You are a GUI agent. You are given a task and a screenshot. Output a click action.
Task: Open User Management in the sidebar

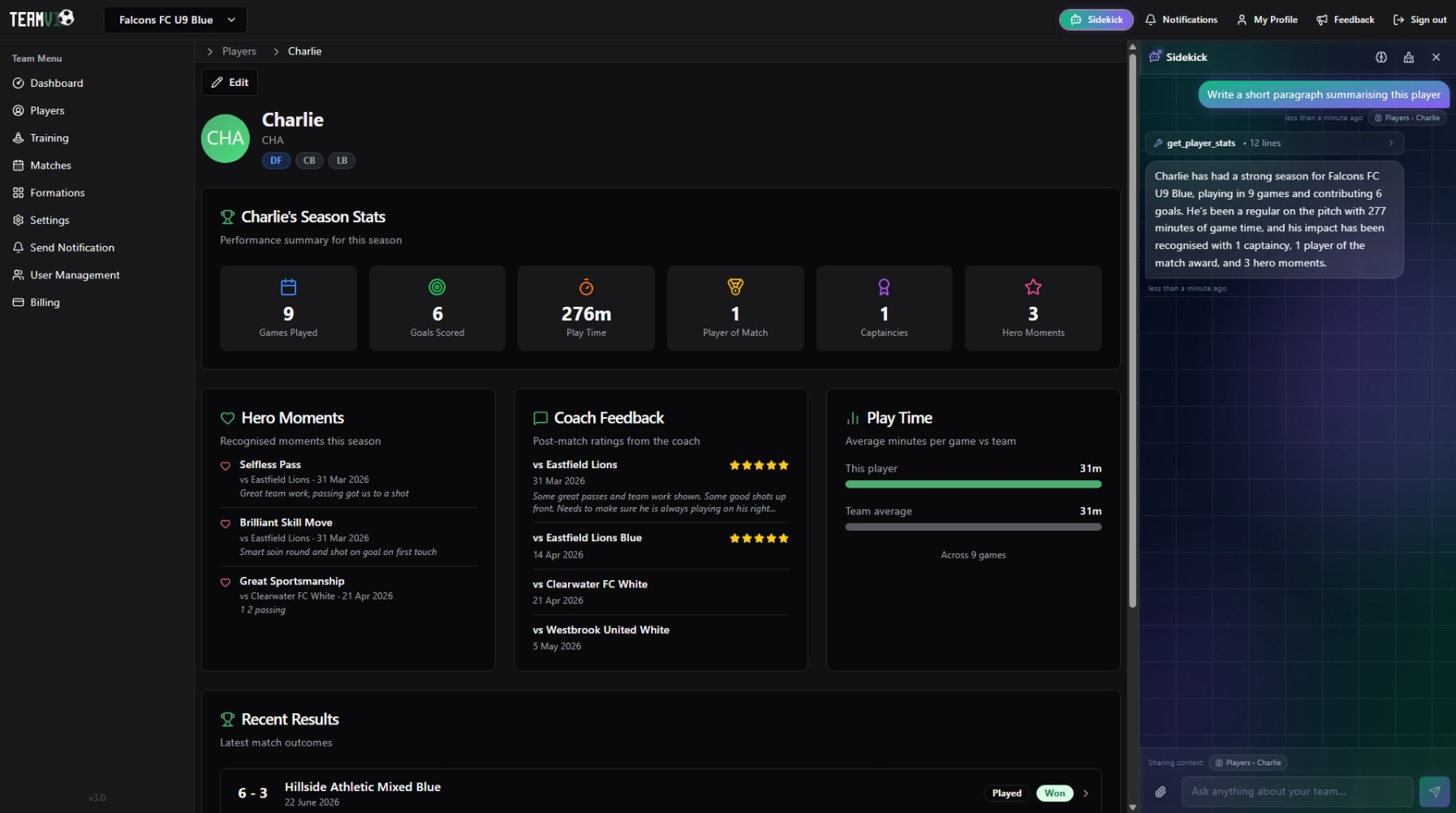[75, 275]
